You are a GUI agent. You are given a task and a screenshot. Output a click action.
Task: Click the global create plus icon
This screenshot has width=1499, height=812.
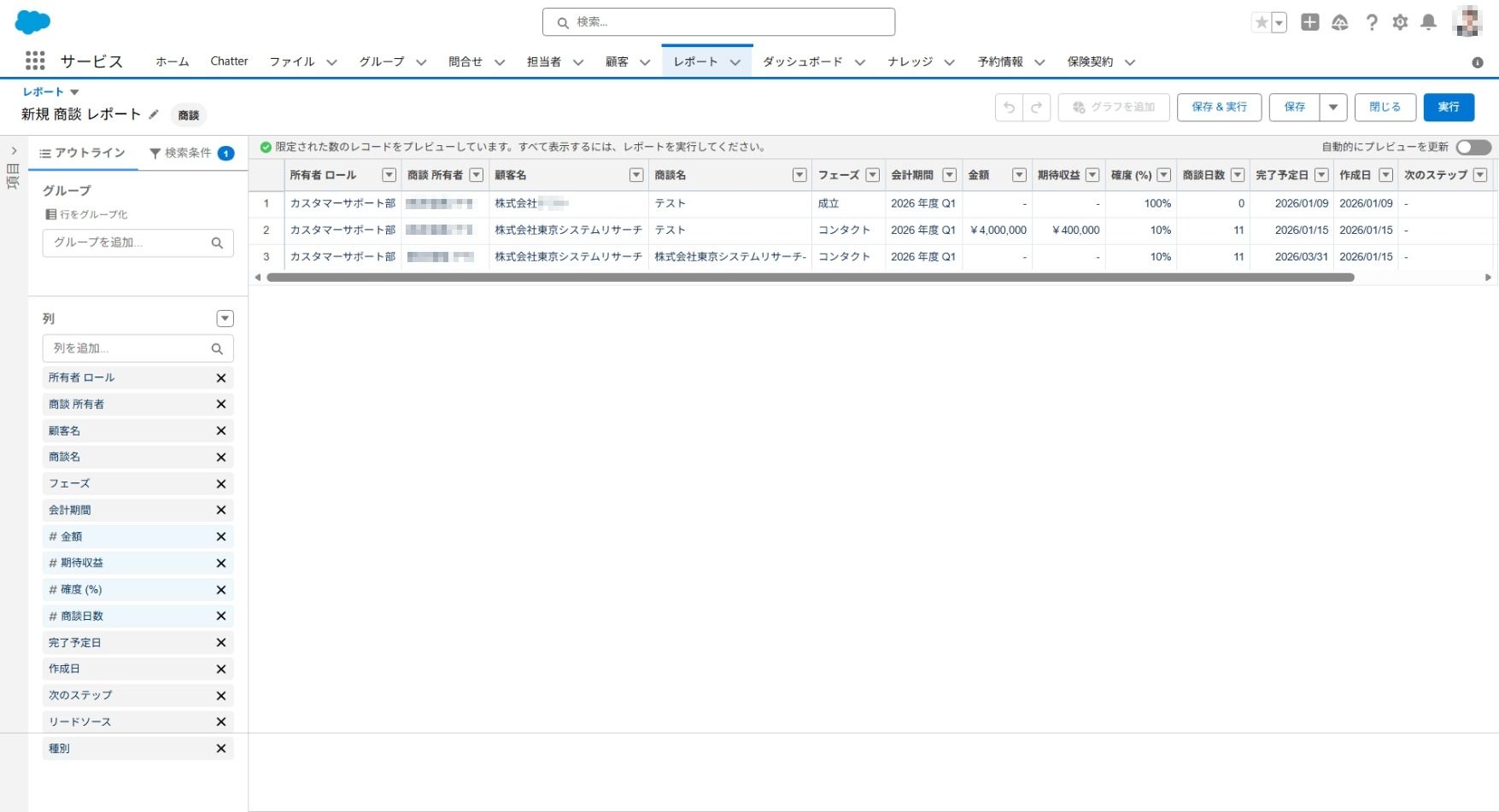tap(1309, 23)
